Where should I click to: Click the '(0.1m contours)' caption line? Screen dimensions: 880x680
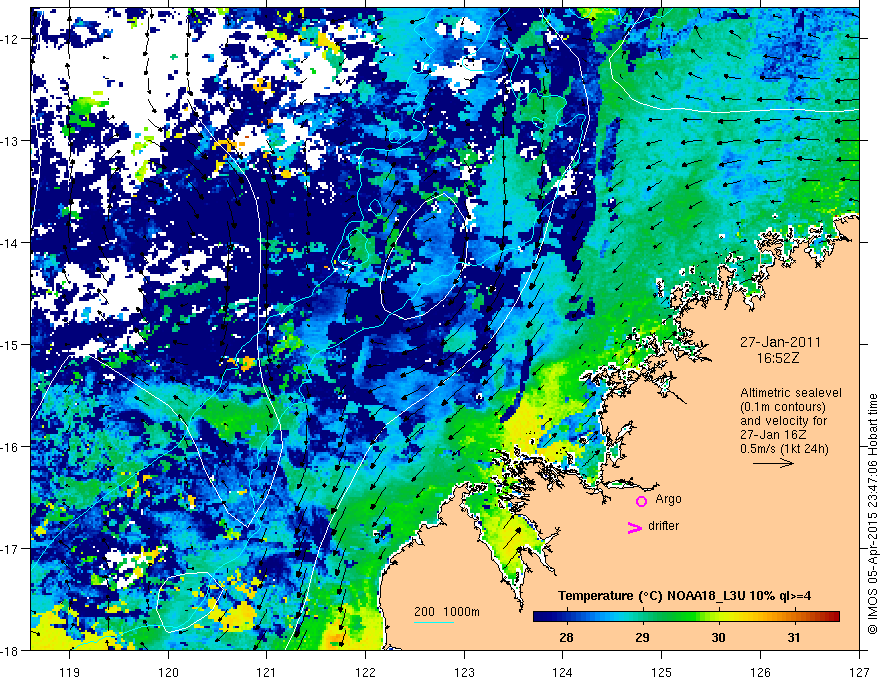click(783, 407)
